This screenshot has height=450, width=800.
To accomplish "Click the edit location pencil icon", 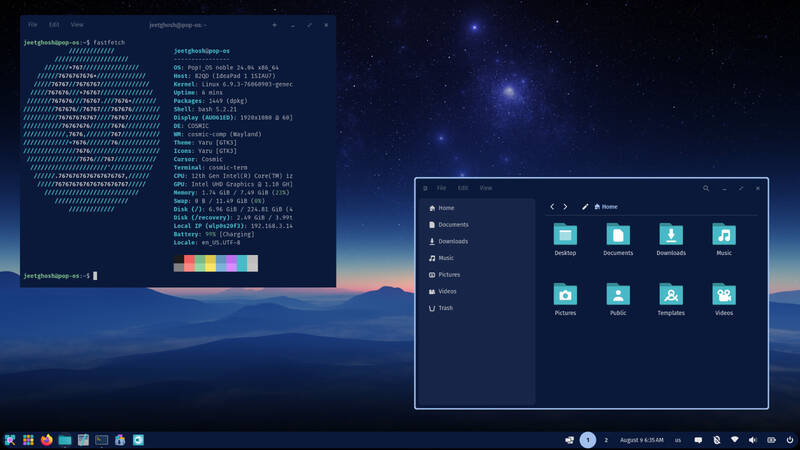I will (585, 207).
